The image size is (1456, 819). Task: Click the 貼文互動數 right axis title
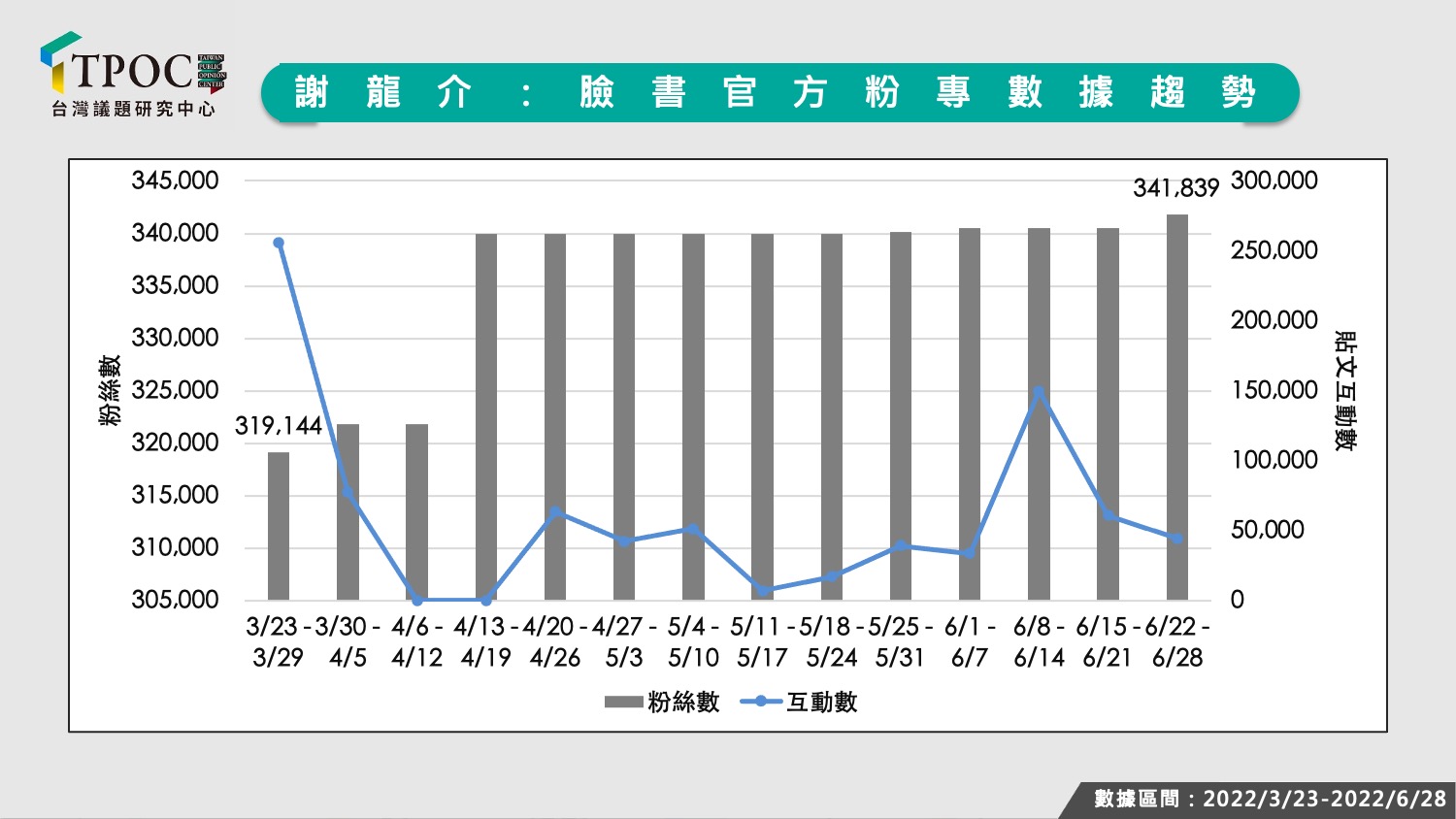(x=1346, y=390)
